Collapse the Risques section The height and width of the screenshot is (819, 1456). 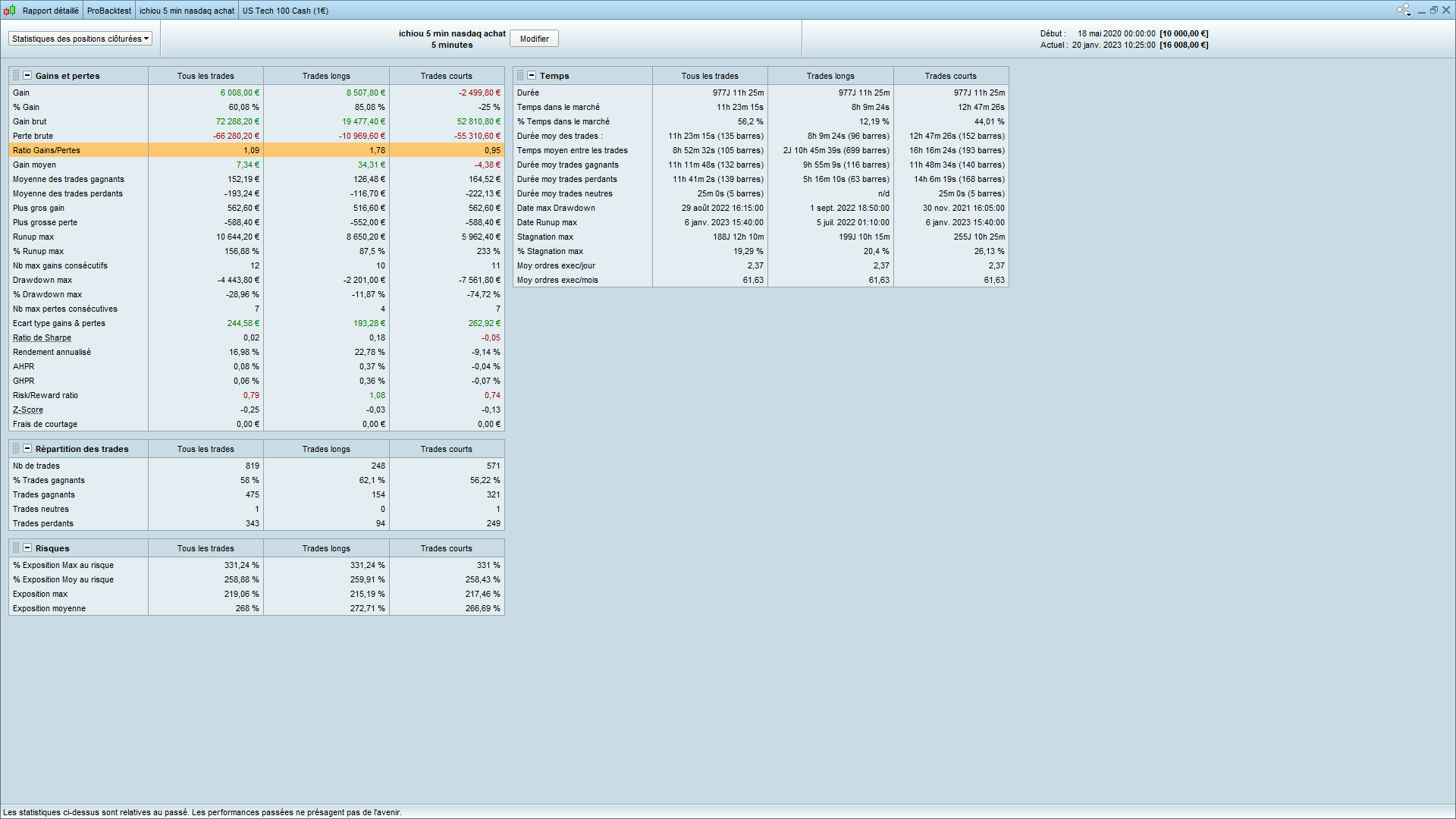click(27, 548)
